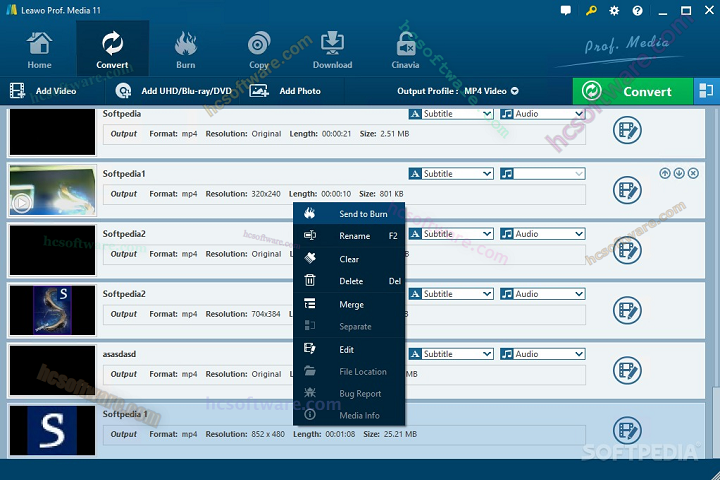This screenshot has height=480, width=720.
Task: Choose Rename in context menu
Action: click(x=349, y=236)
